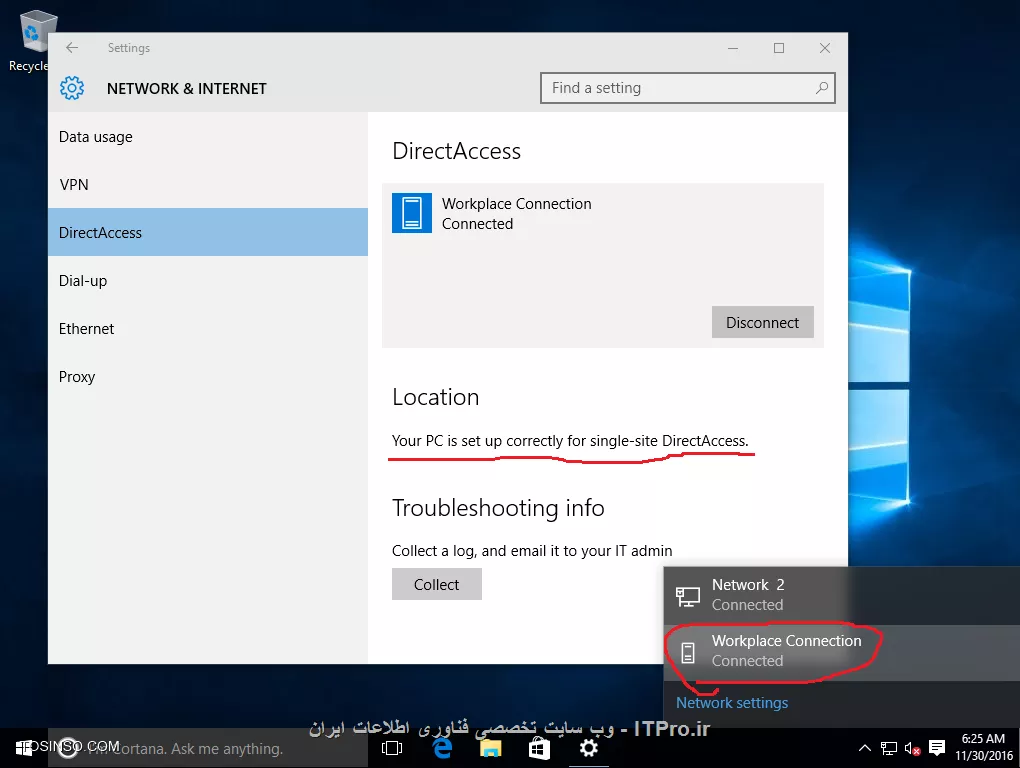
Task: Select Data usage in the sidebar
Action: tap(208, 137)
